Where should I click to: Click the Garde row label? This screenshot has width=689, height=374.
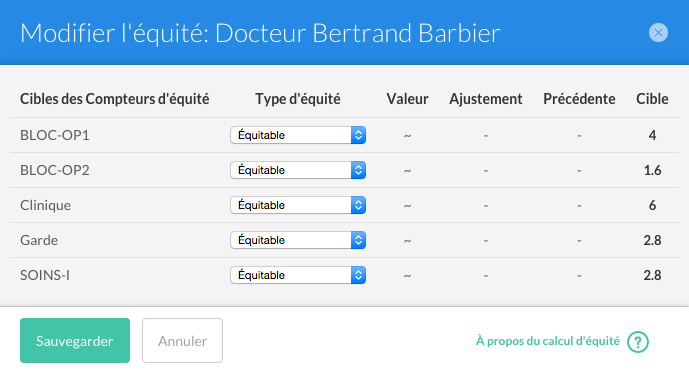pyautogui.click(x=39, y=240)
